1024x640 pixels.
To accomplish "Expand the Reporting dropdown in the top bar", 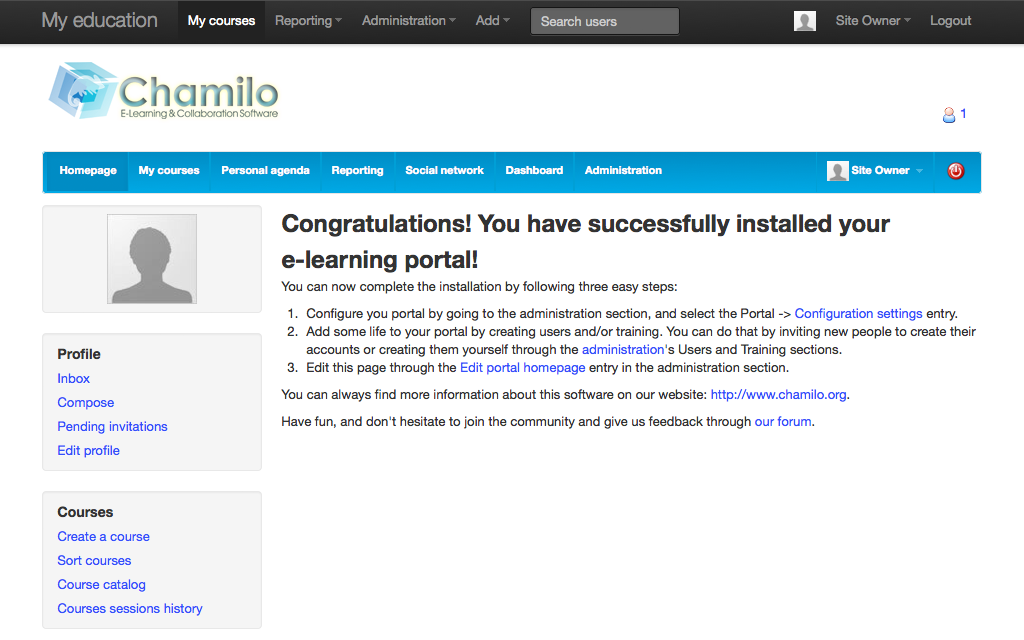I will 307,20.
